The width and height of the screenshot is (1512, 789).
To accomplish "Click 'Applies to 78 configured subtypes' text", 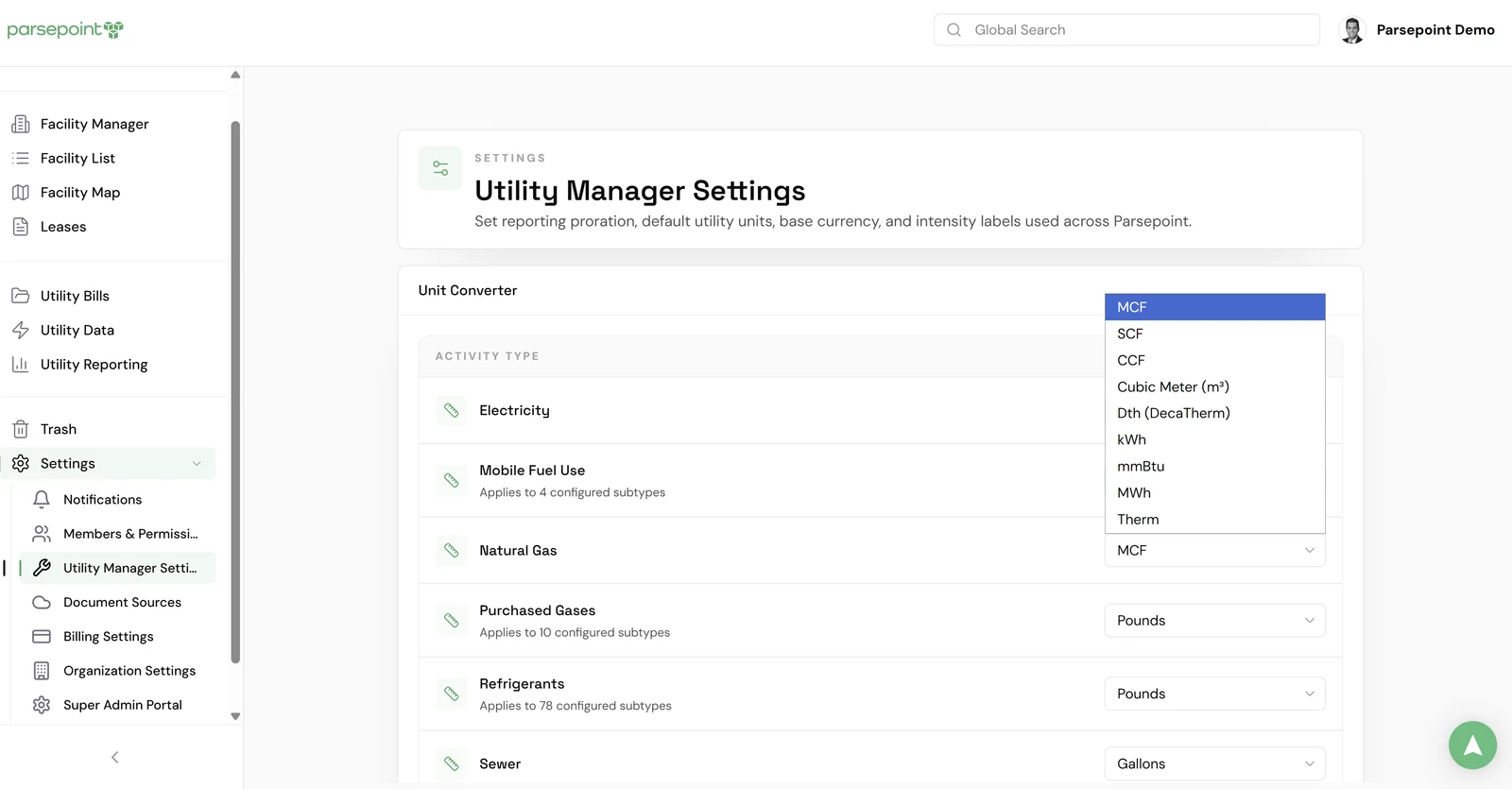I will [x=576, y=706].
